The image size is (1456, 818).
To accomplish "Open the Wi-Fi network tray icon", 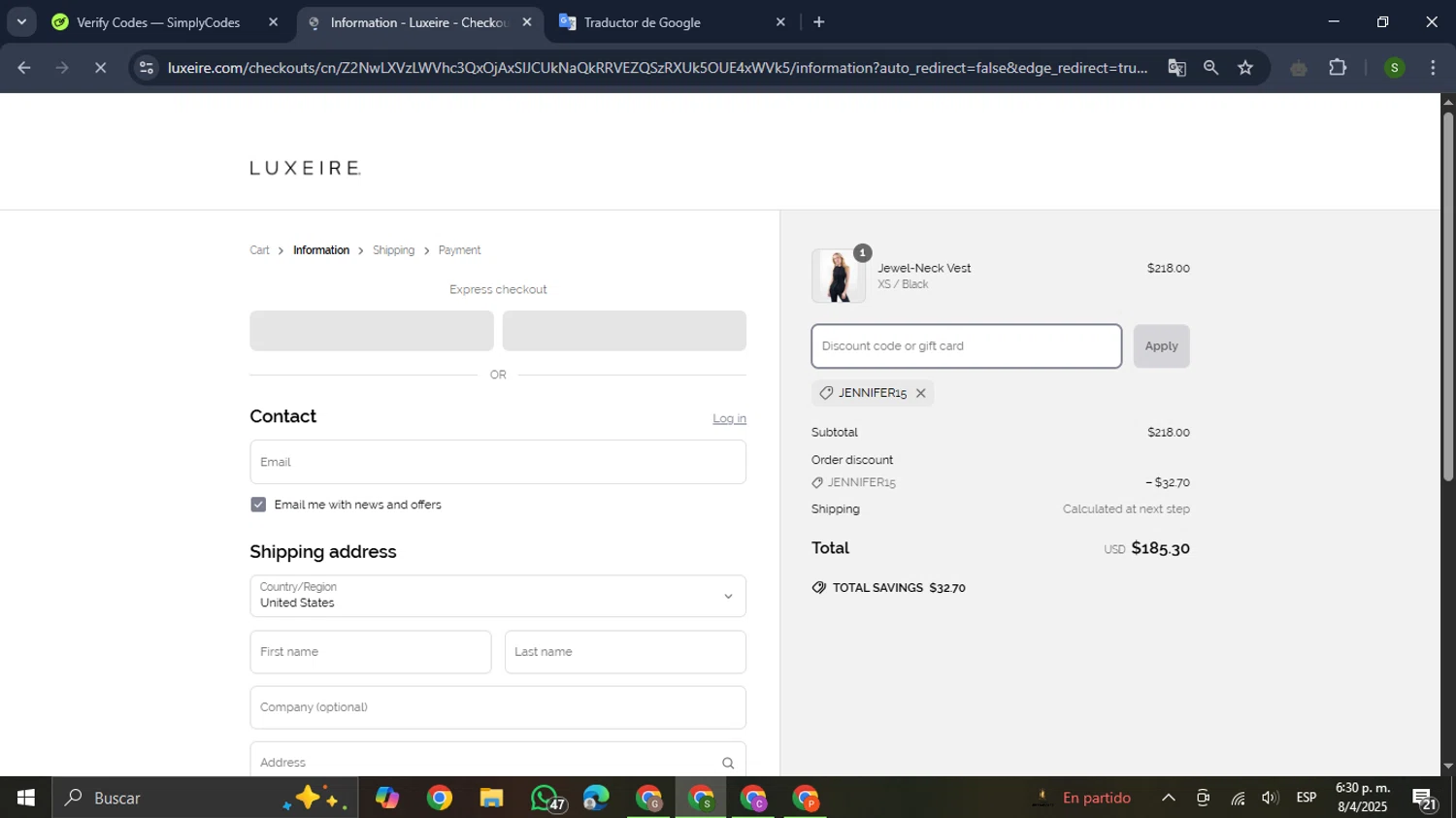I will (1238, 798).
